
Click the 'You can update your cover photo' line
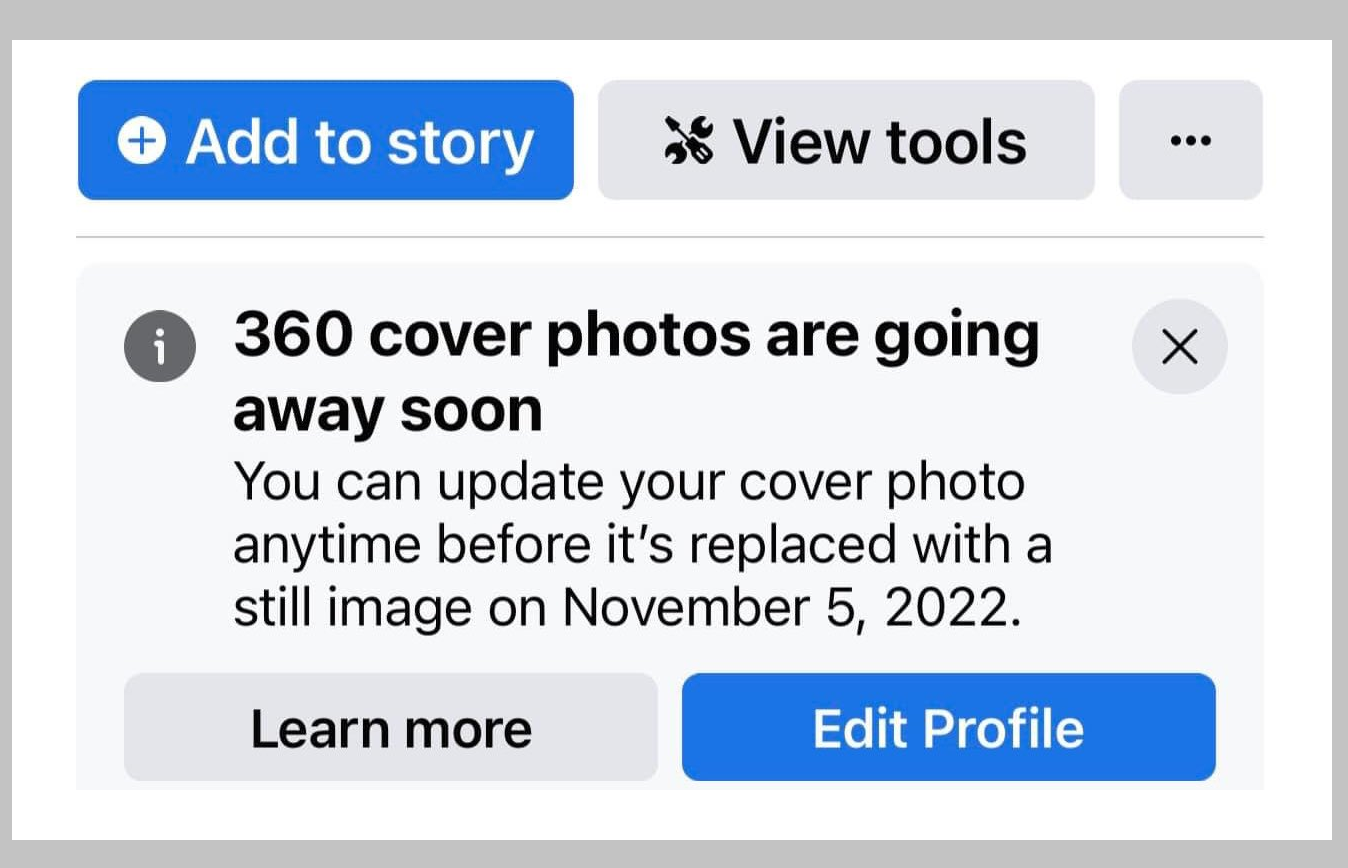[629, 484]
